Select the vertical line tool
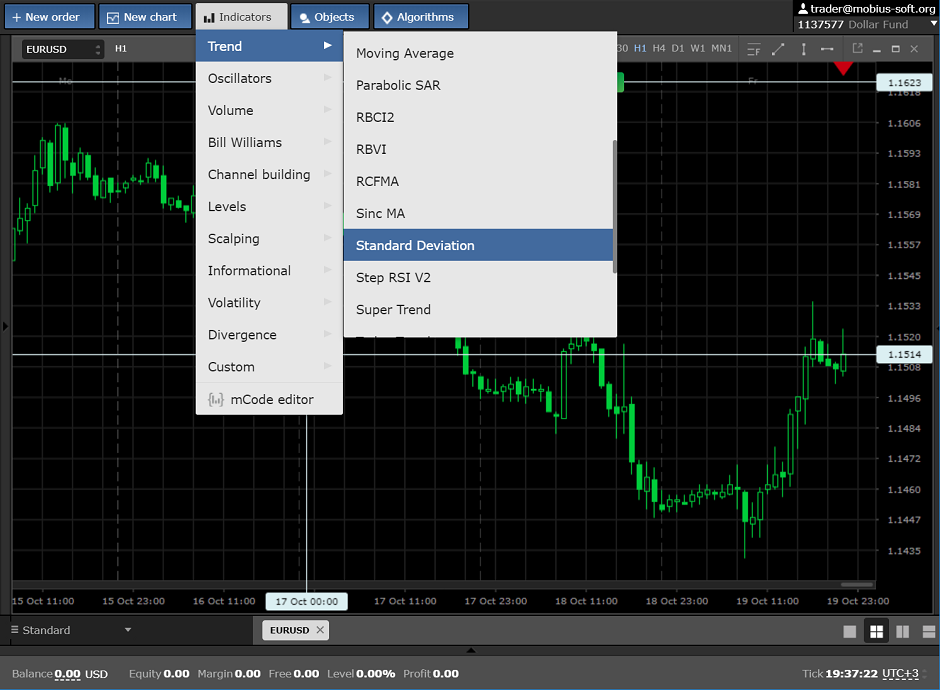 (803, 49)
